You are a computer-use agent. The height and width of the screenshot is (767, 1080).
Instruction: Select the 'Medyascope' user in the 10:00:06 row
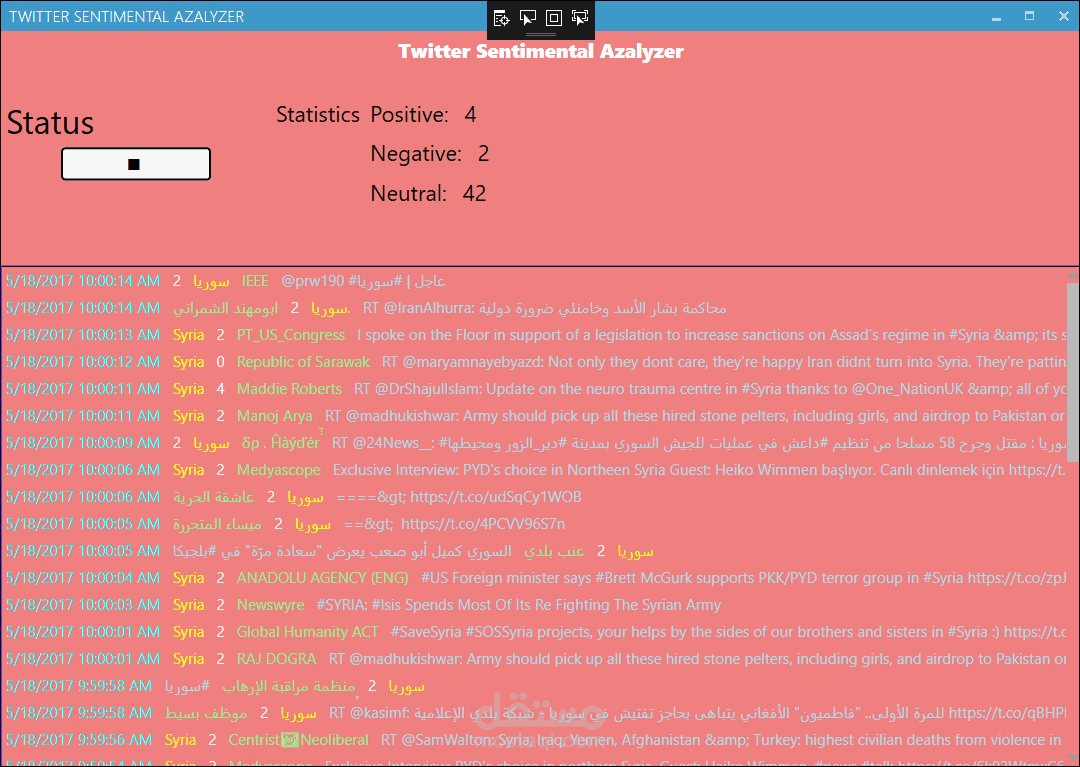coord(279,470)
